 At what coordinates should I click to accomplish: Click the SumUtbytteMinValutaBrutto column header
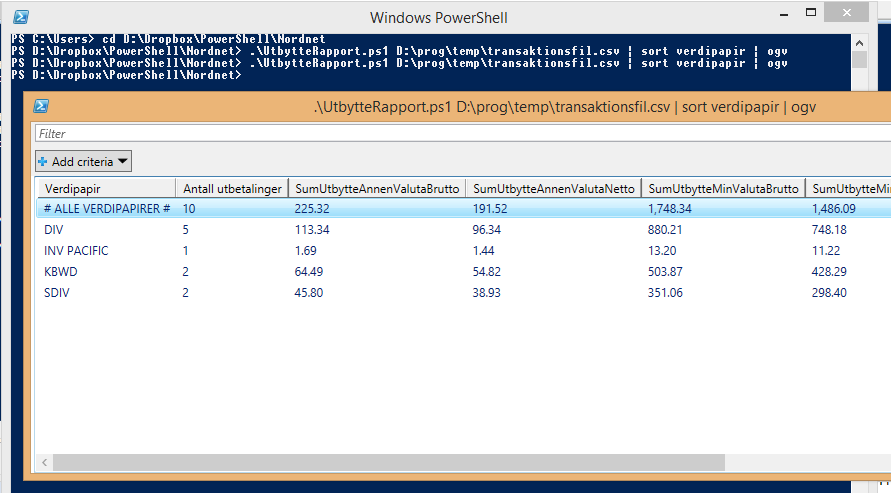(723, 188)
